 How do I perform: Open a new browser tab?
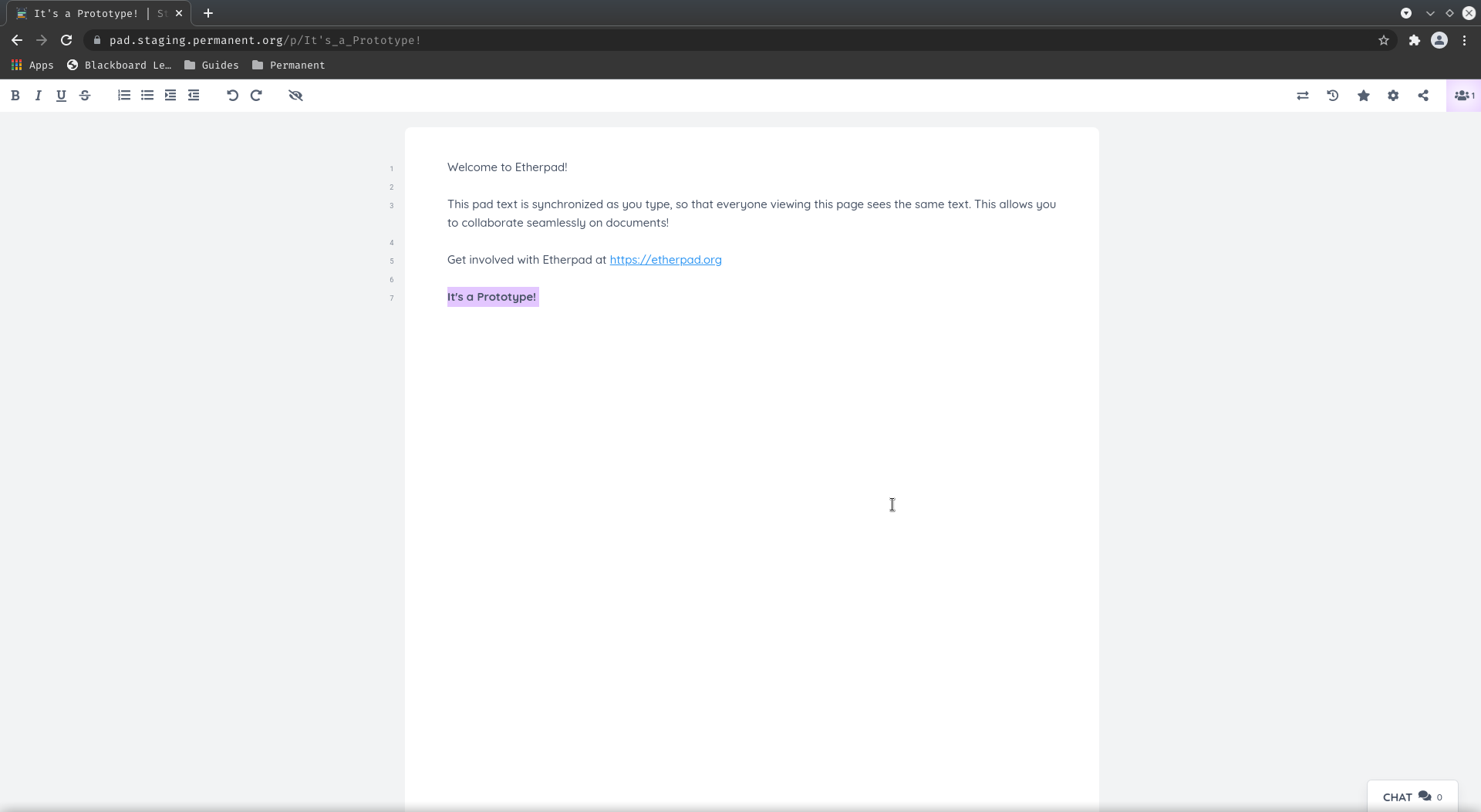pyautogui.click(x=208, y=13)
